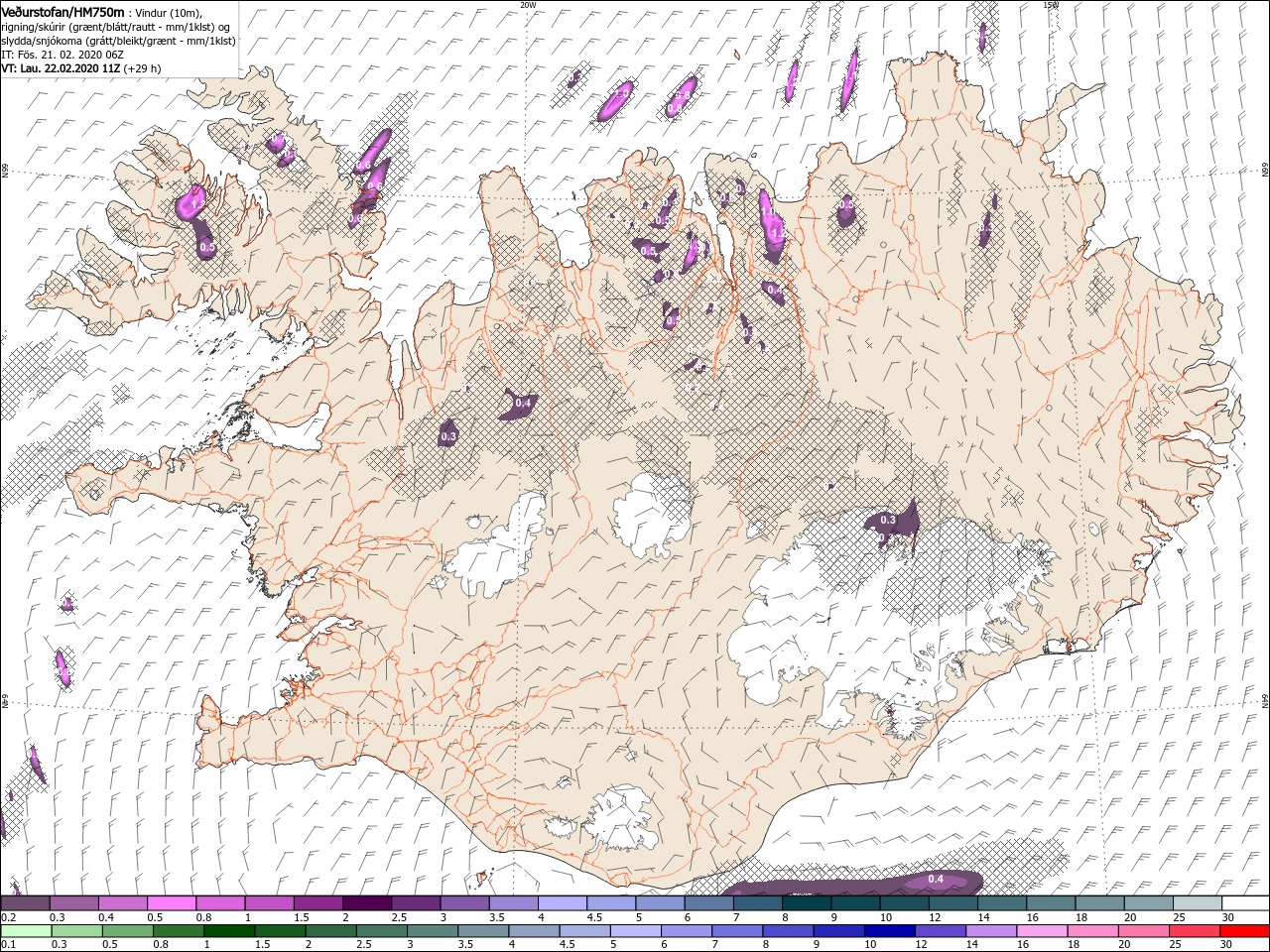Click the 'slydda/snjókoma (grátt/bleikt/grænt - mm/1klst)' line

point(118,41)
